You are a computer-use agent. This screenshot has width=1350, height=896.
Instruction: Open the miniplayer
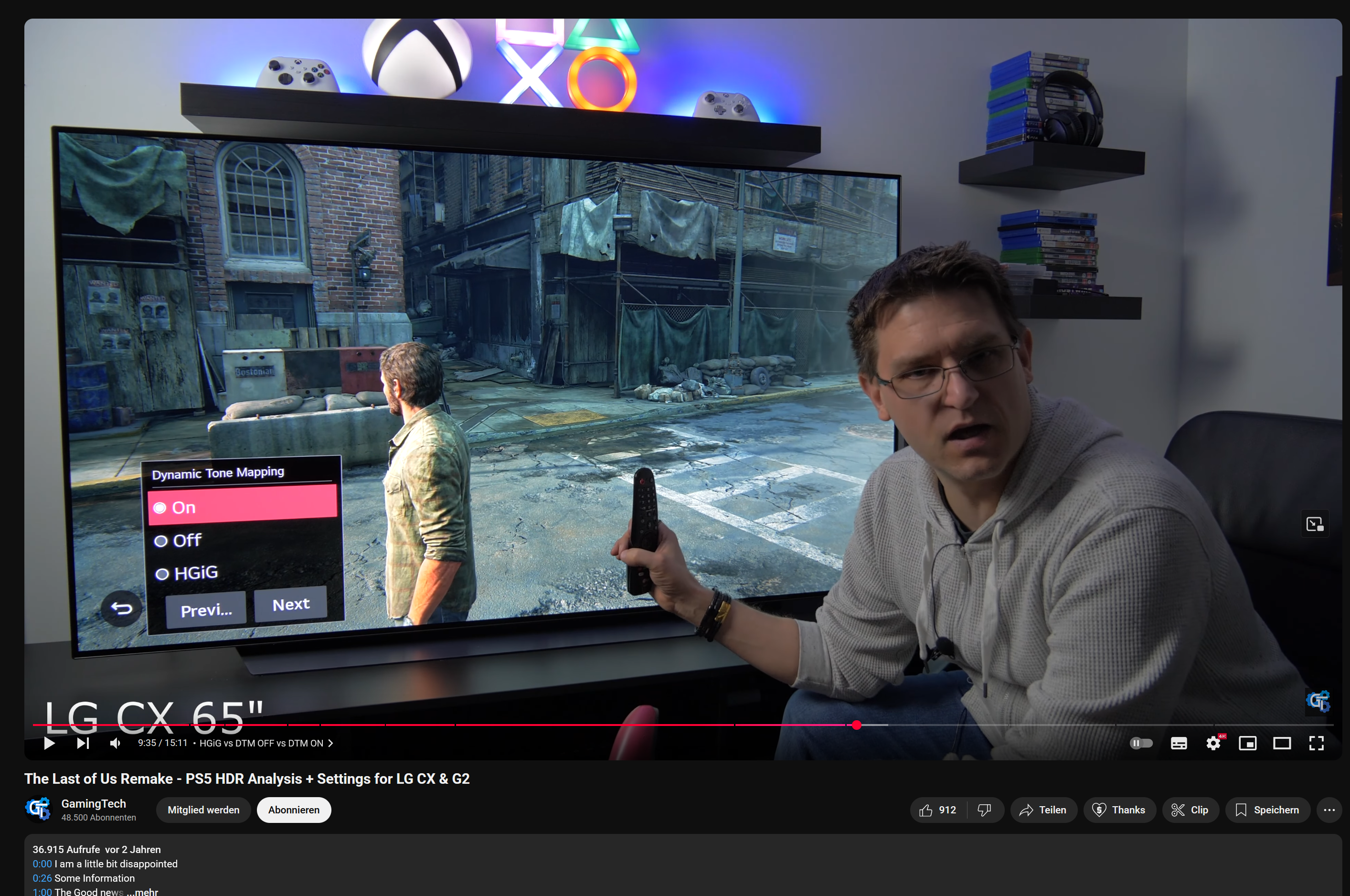pyautogui.click(x=1247, y=743)
